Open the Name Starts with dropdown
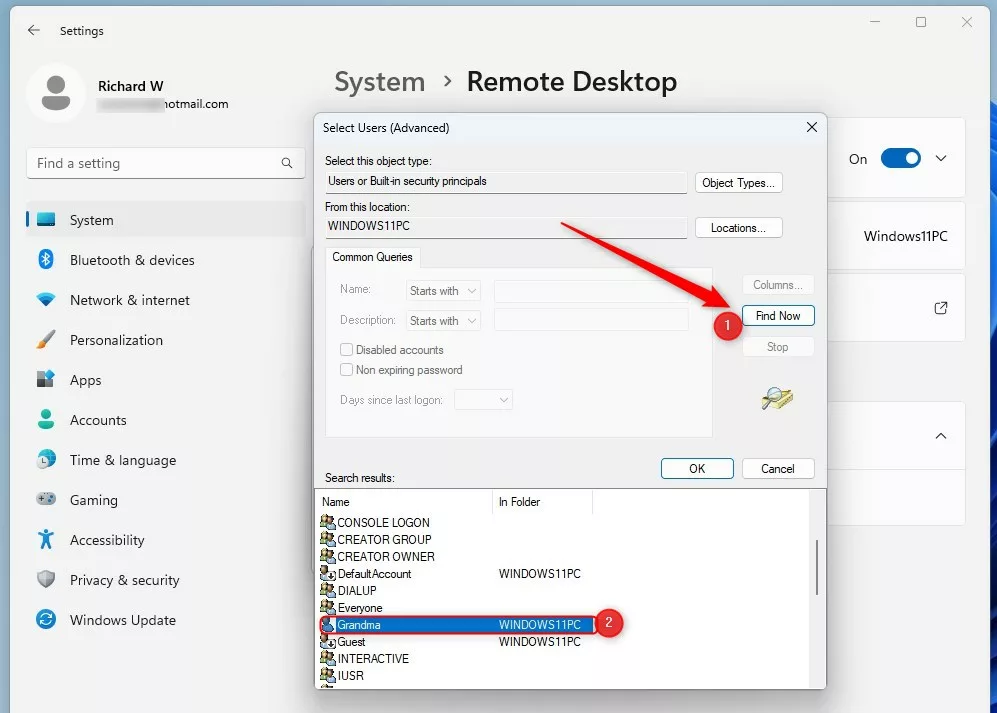997x713 pixels. pos(443,291)
